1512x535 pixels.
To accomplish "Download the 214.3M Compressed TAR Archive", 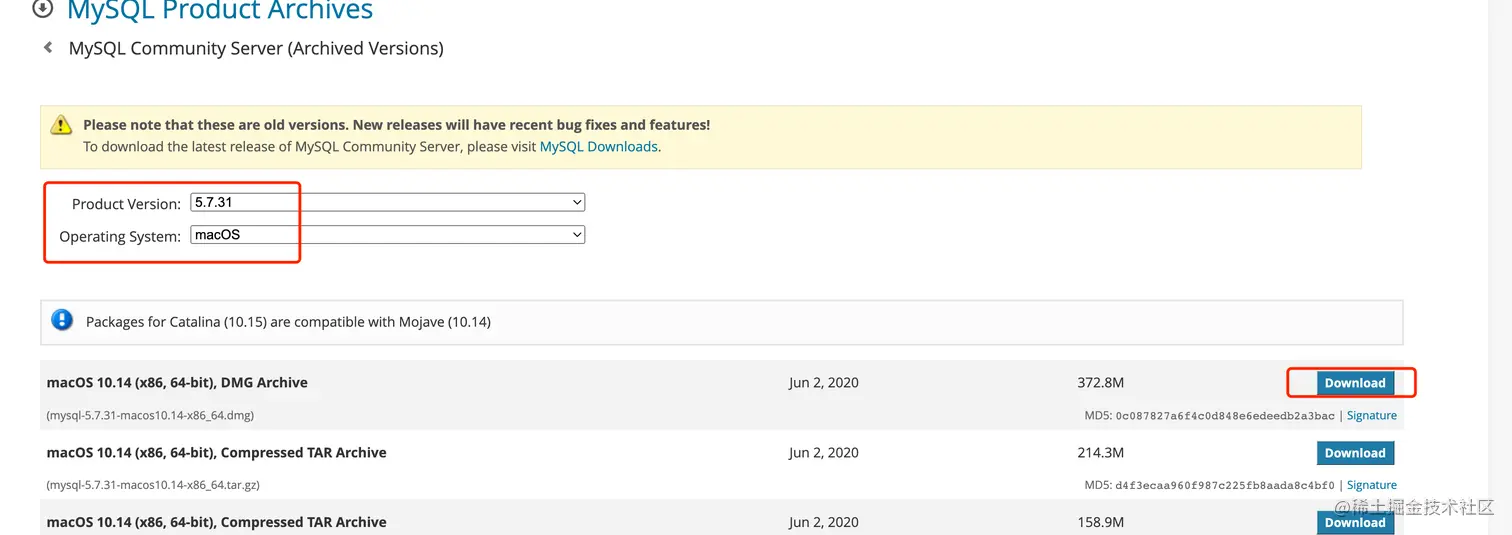I will pyautogui.click(x=1354, y=453).
